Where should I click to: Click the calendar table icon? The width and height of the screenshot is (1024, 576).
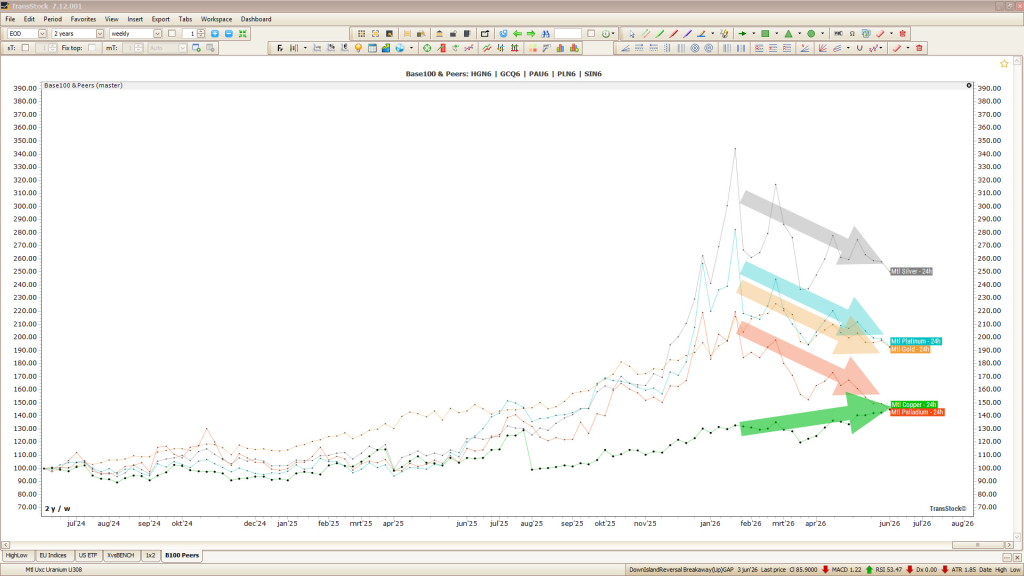(372, 48)
